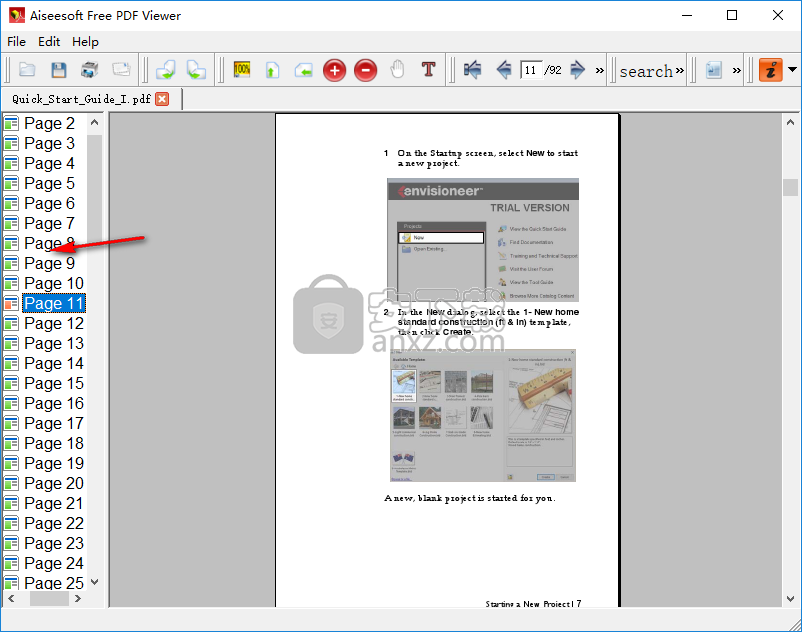Close the Quick_Start_Guide_I.pdf tab
The width and height of the screenshot is (802, 632).
click(x=162, y=99)
